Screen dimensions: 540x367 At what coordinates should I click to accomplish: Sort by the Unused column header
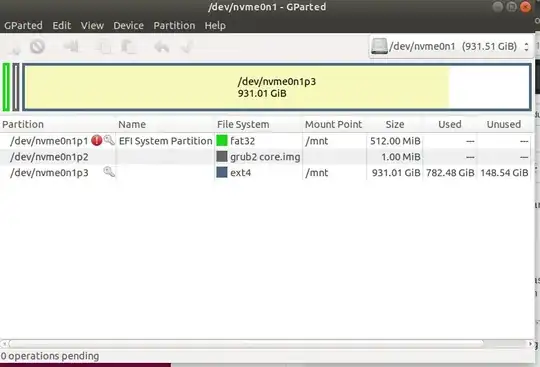pyautogui.click(x=503, y=124)
